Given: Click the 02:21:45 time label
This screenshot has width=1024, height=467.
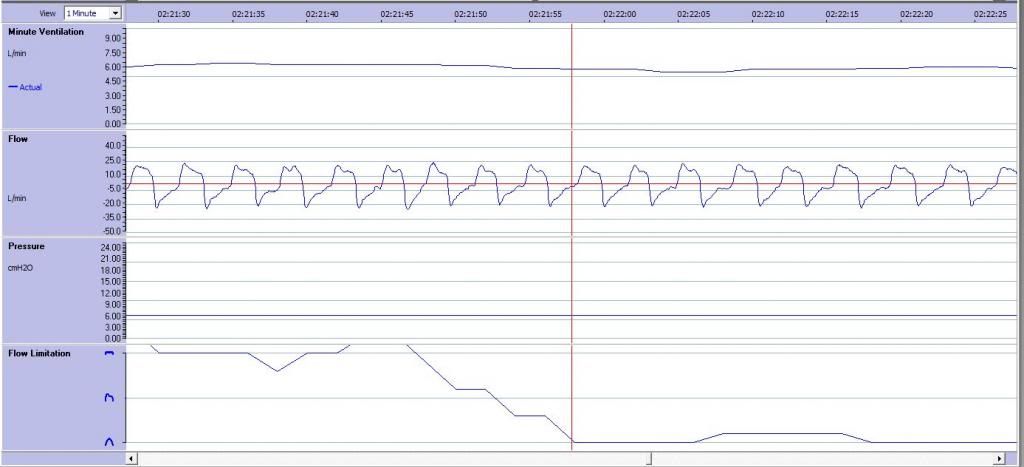Looking at the screenshot, I should [x=397, y=14].
